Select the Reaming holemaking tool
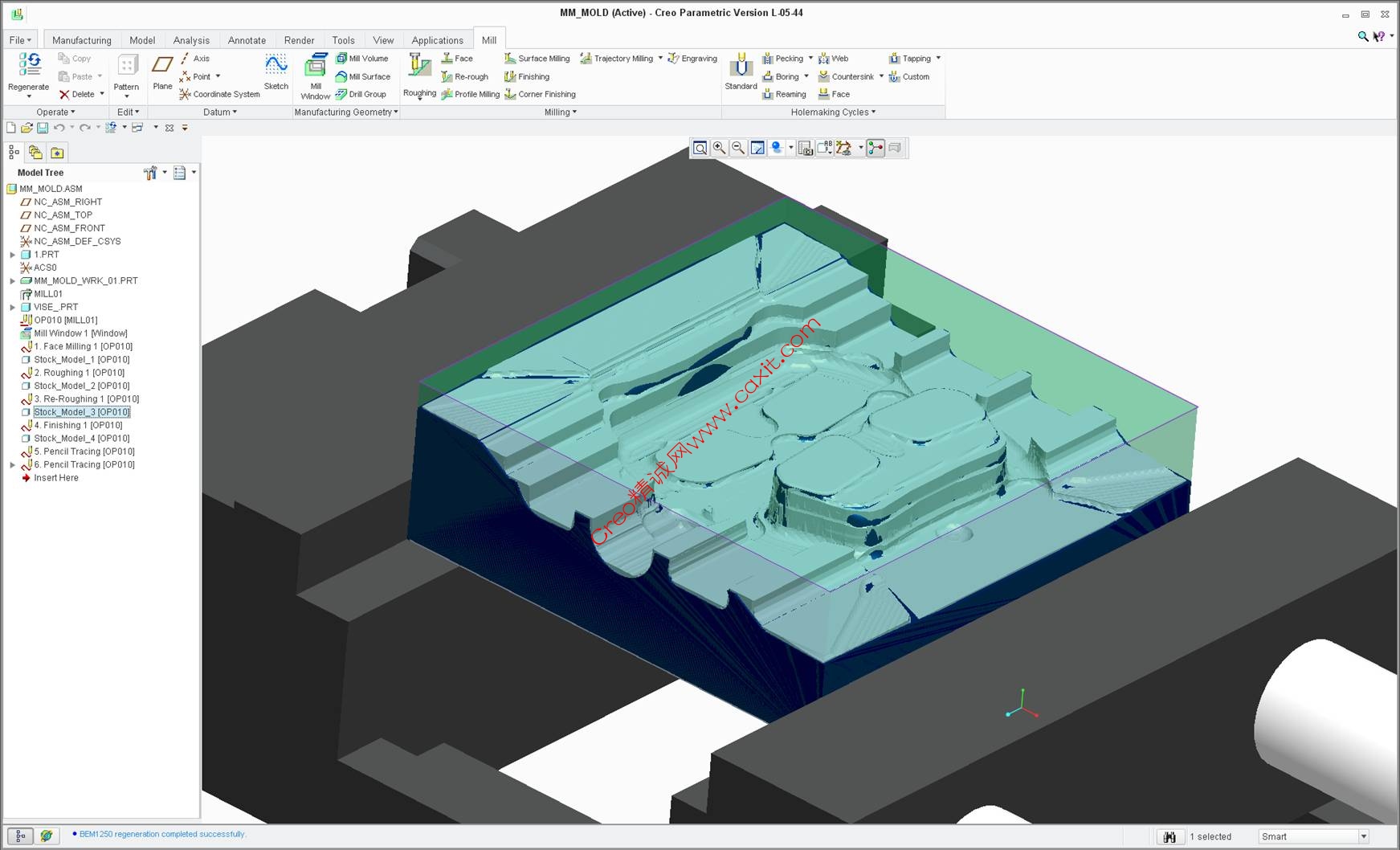Image resolution: width=1400 pixels, height=850 pixels. (x=784, y=95)
